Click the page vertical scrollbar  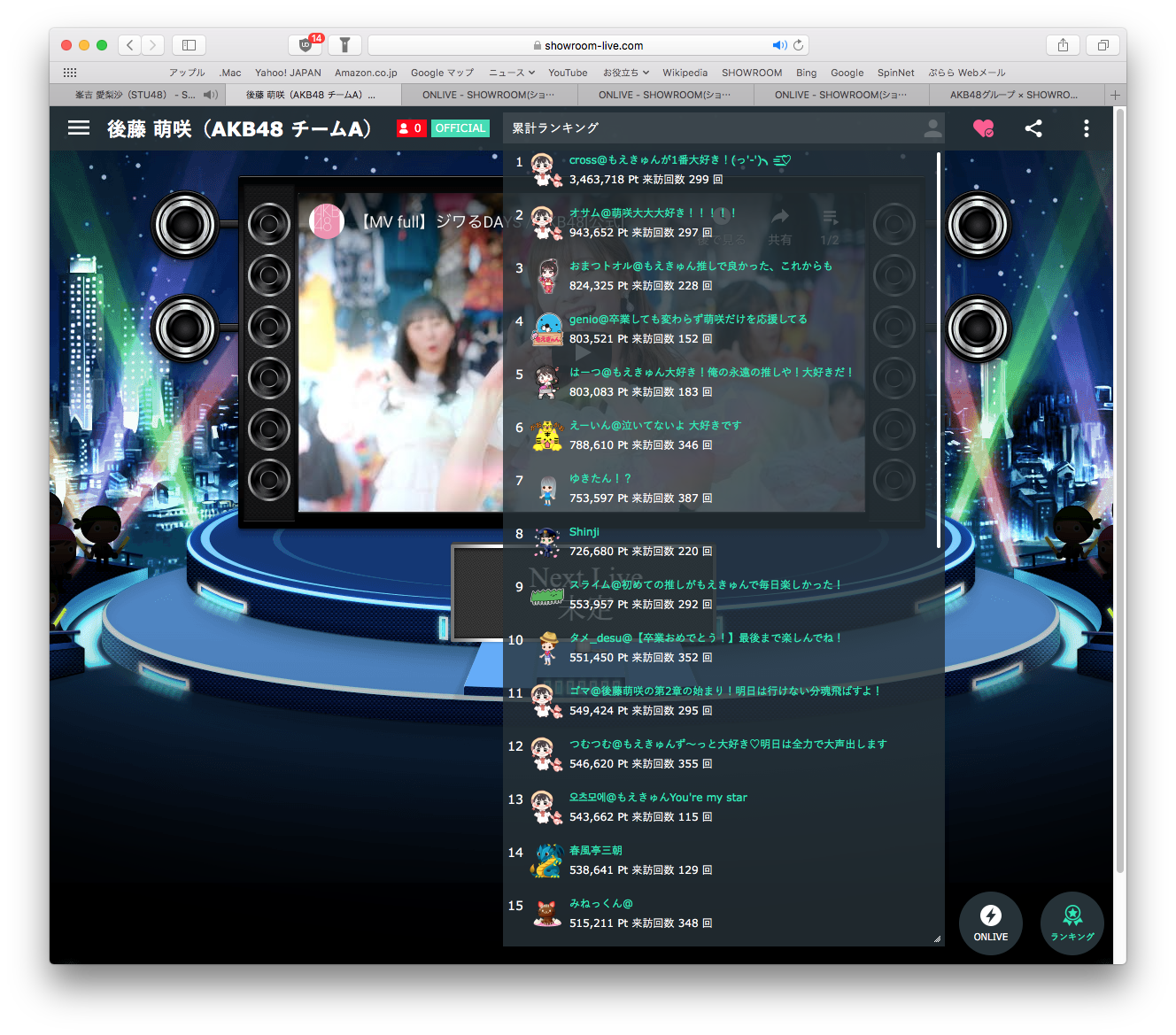1120,491
